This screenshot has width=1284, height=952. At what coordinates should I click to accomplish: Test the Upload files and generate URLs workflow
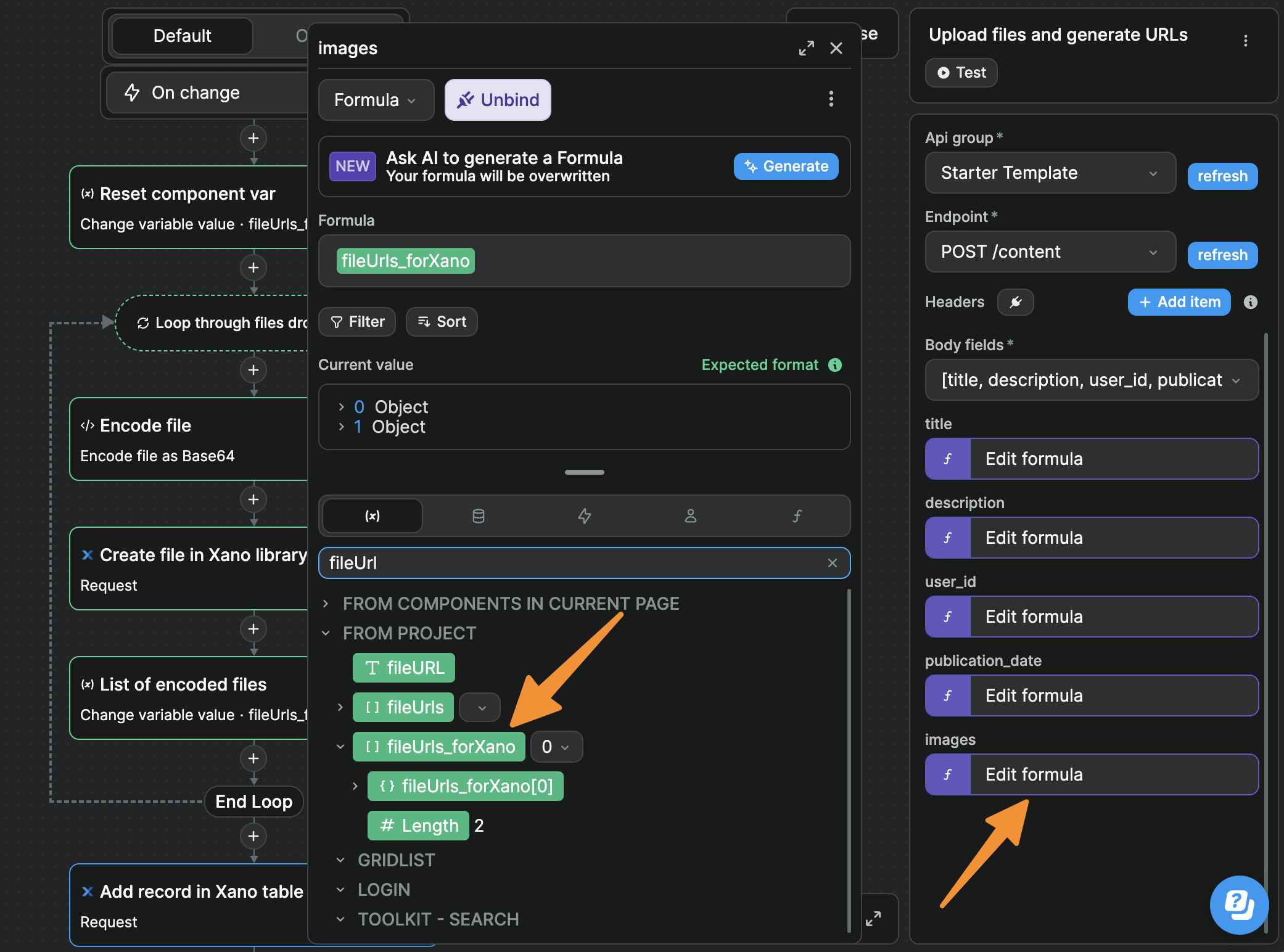[x=960, y=72]
